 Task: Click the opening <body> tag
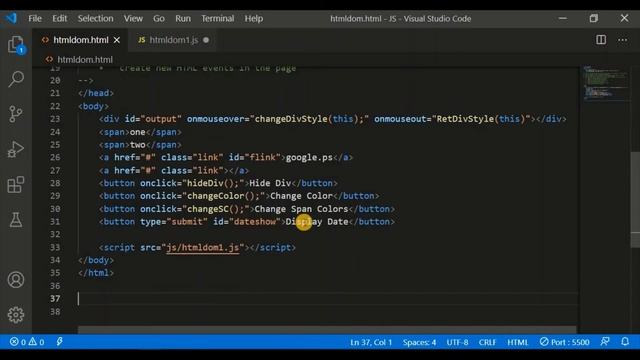(x=93, y=106)
